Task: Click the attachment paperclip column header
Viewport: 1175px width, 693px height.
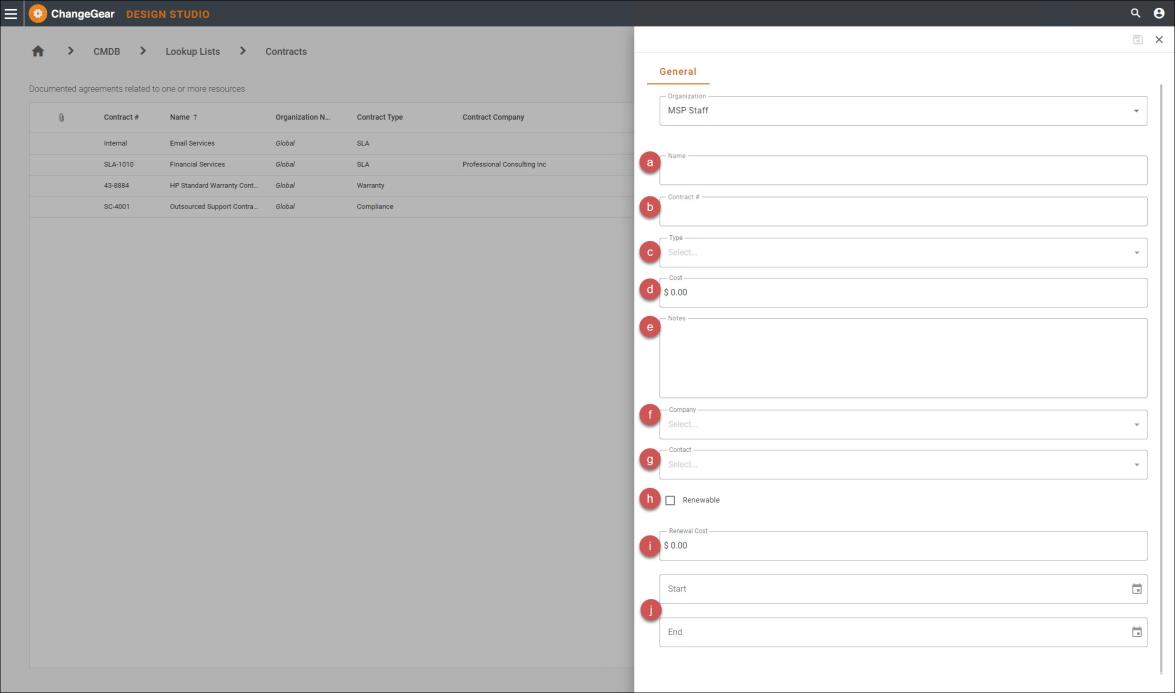Action: [x=62, y=118]
